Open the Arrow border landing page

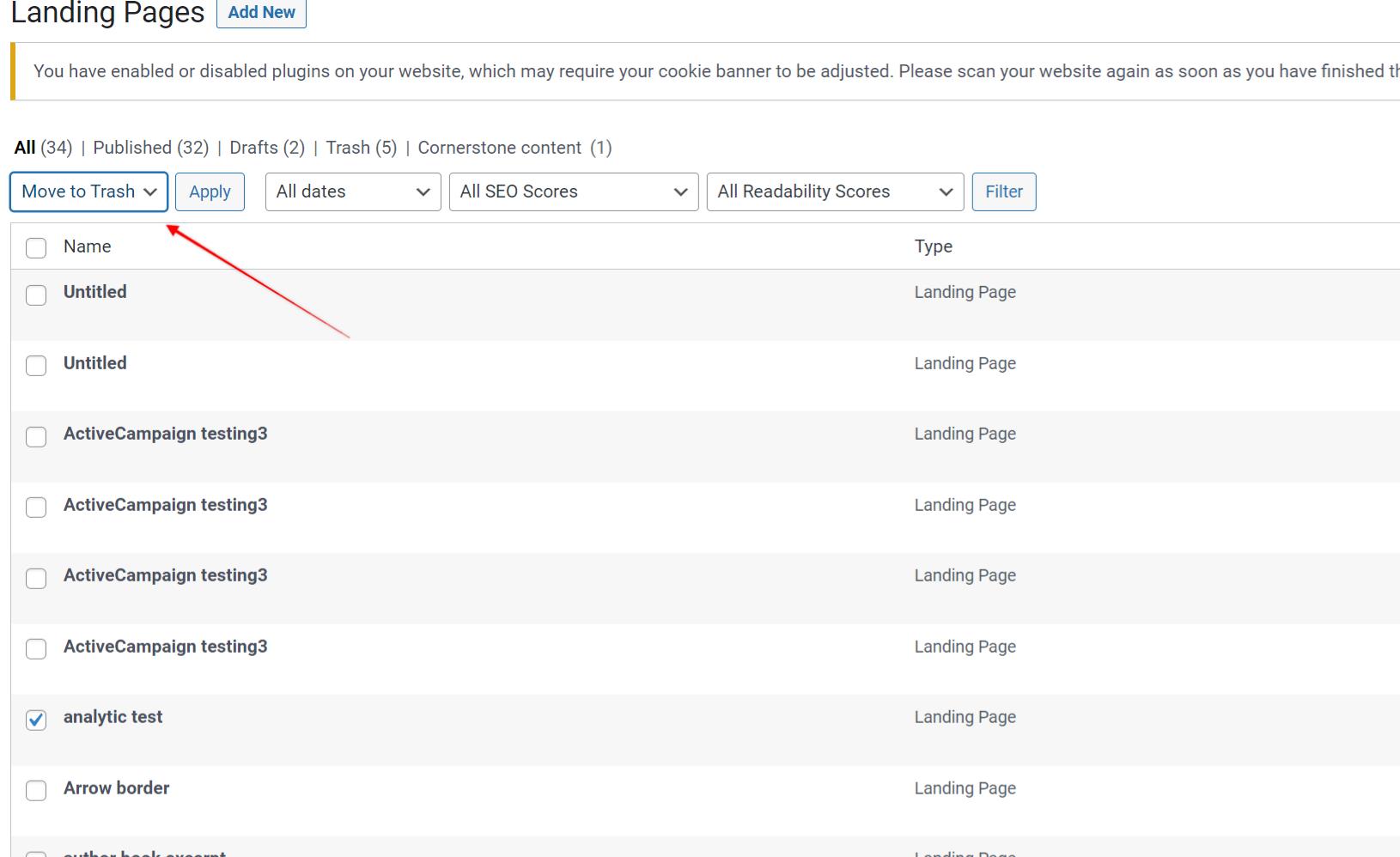(117, 787)
